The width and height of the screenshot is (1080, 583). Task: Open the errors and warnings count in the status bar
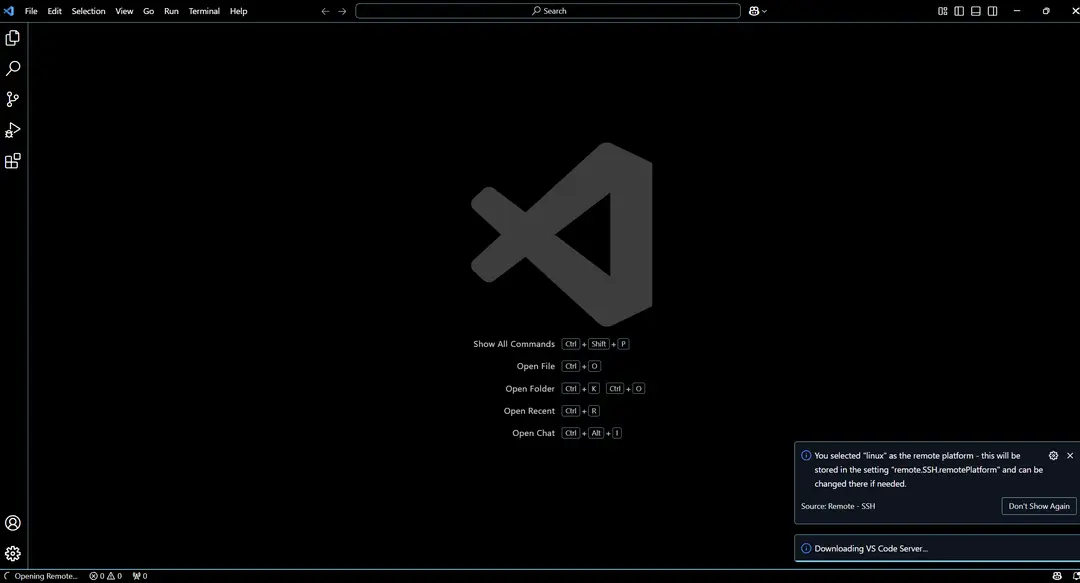tap(105, 576)
